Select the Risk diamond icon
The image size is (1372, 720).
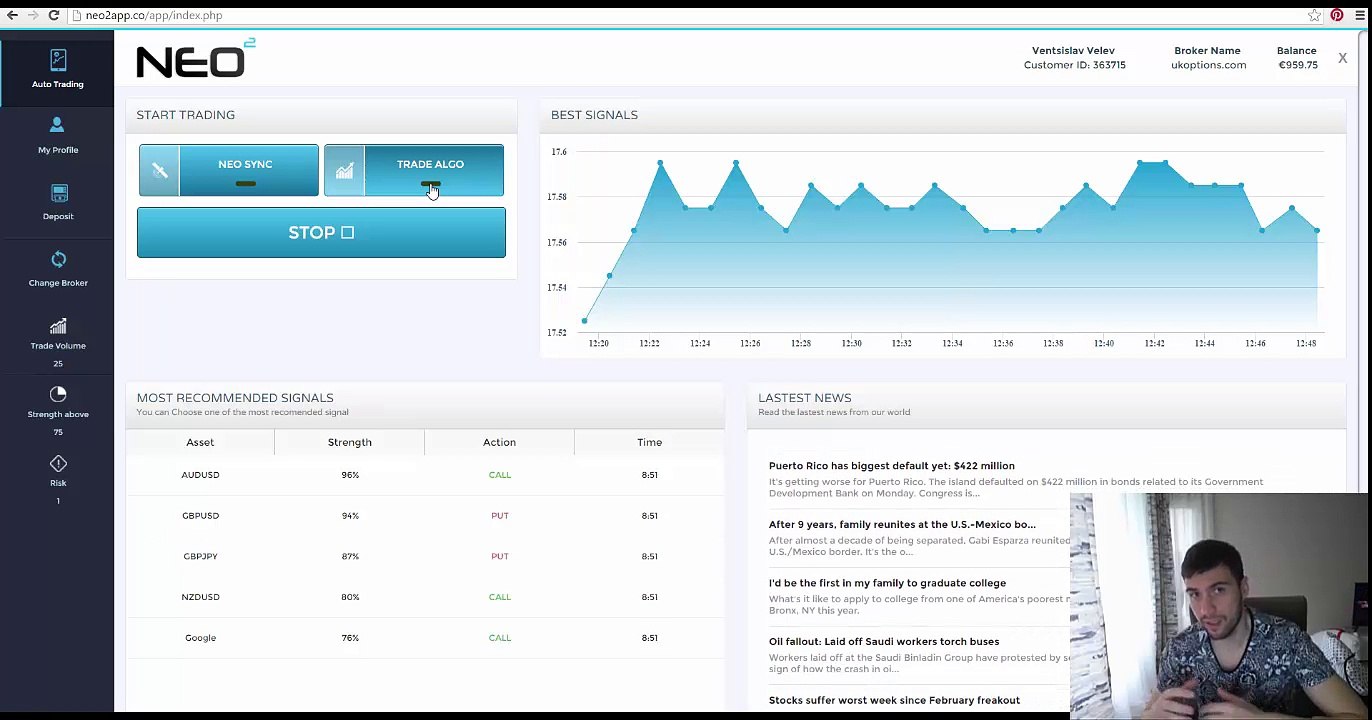(58, 463)
